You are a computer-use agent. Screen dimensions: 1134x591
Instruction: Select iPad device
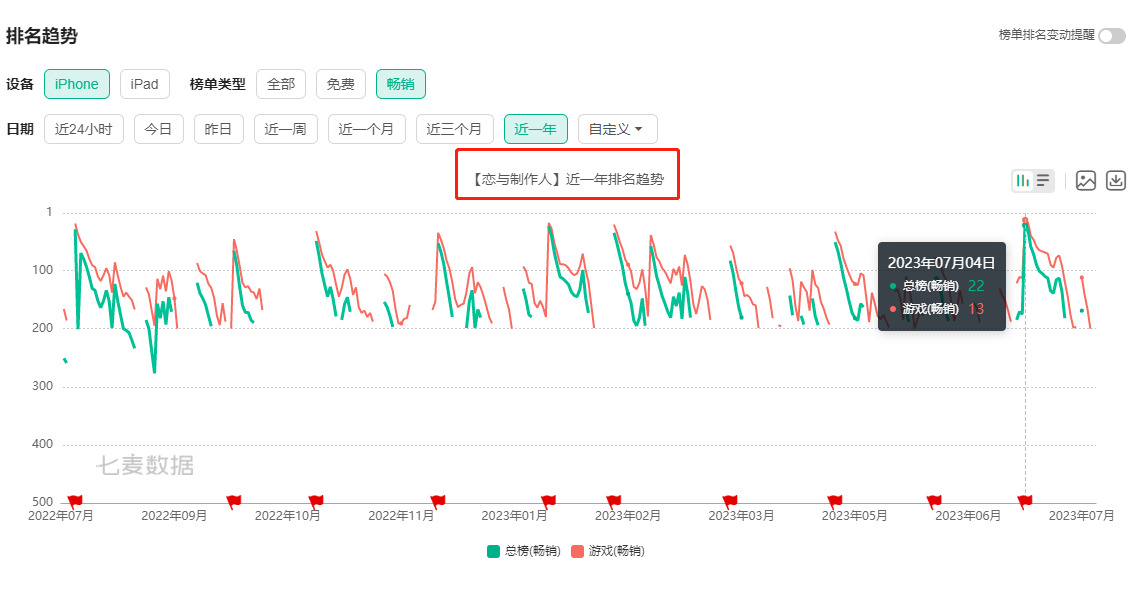click(145, 84)
